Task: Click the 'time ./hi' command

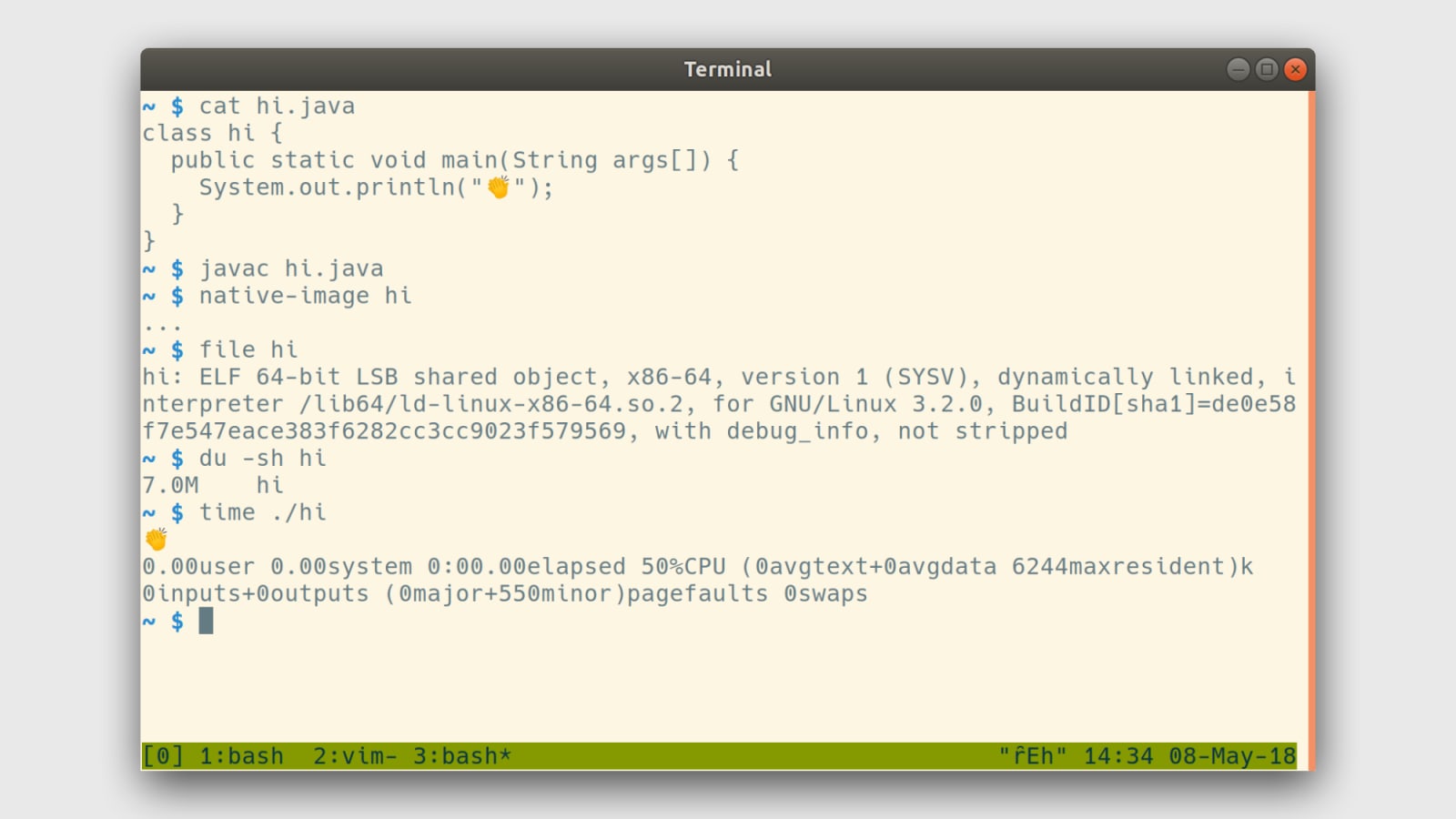Action: [x=263, y=512]
